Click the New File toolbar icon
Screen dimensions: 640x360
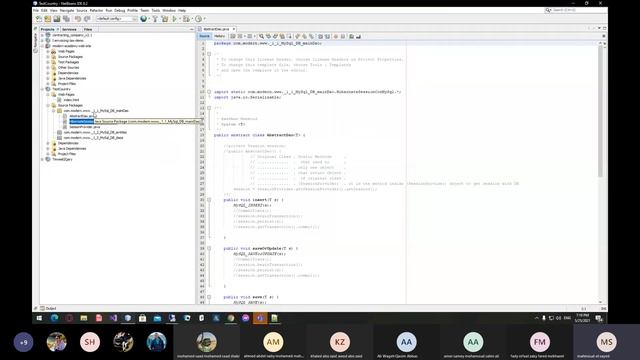pos(39,19)
